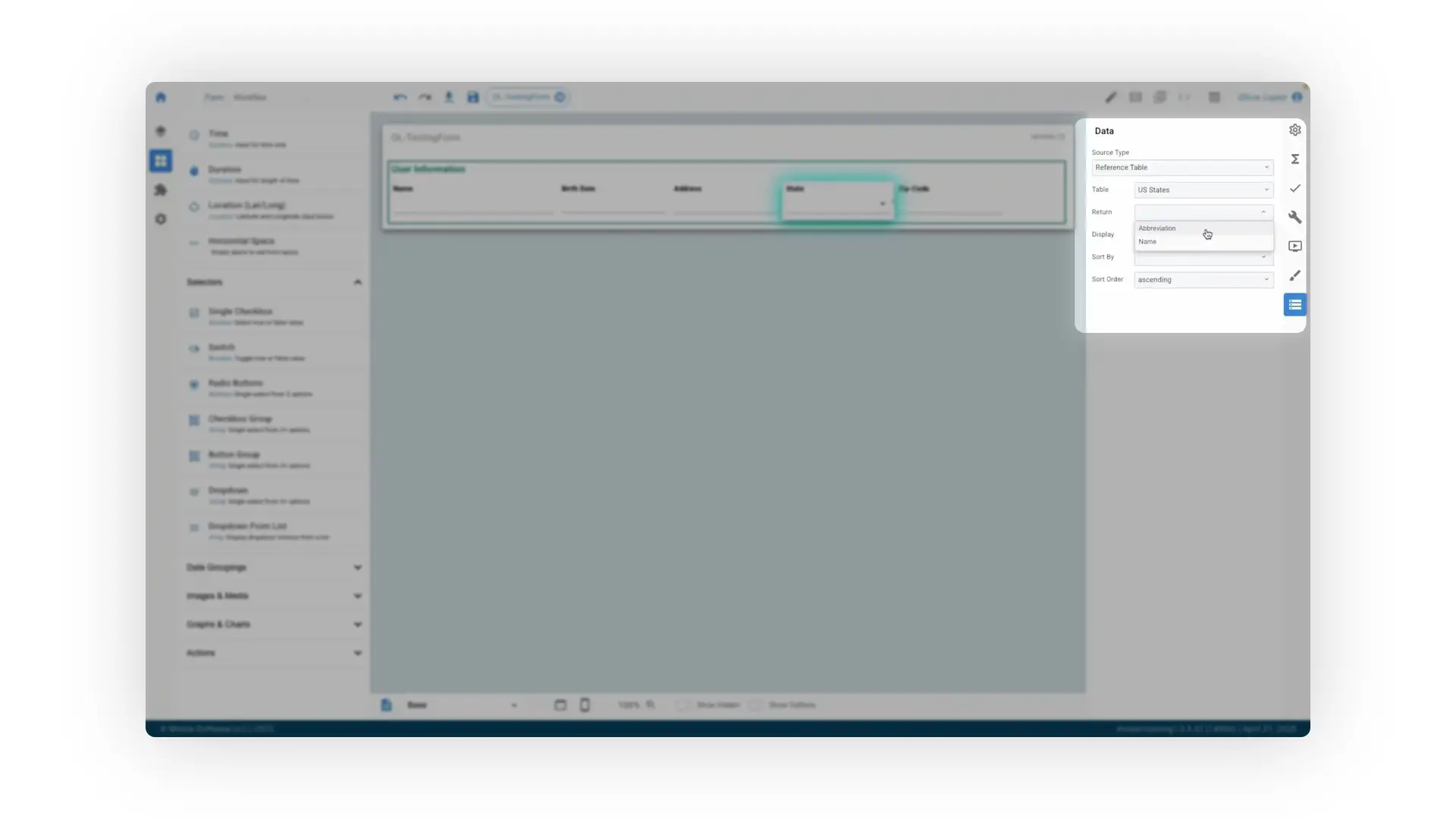Enable the Show Outlines toggle
Screen dimensions: 1456x819
[755, 704]
